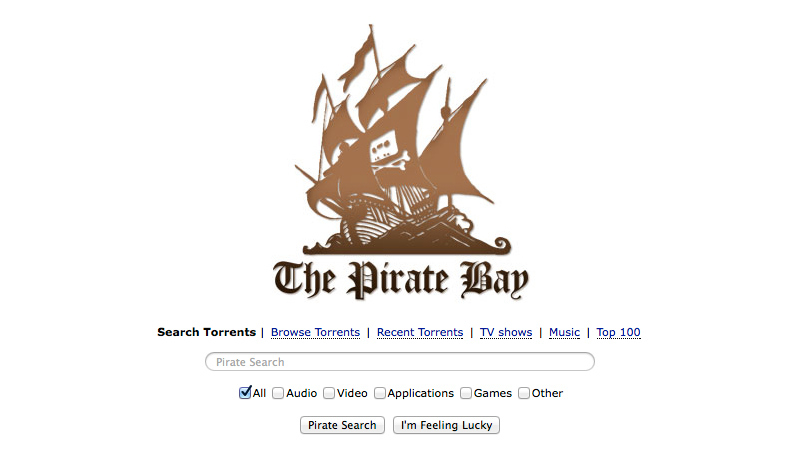Click 'The Pirate Bay' gothic title text
Screen dimensions: 800x460
click(x=401, y=279)
